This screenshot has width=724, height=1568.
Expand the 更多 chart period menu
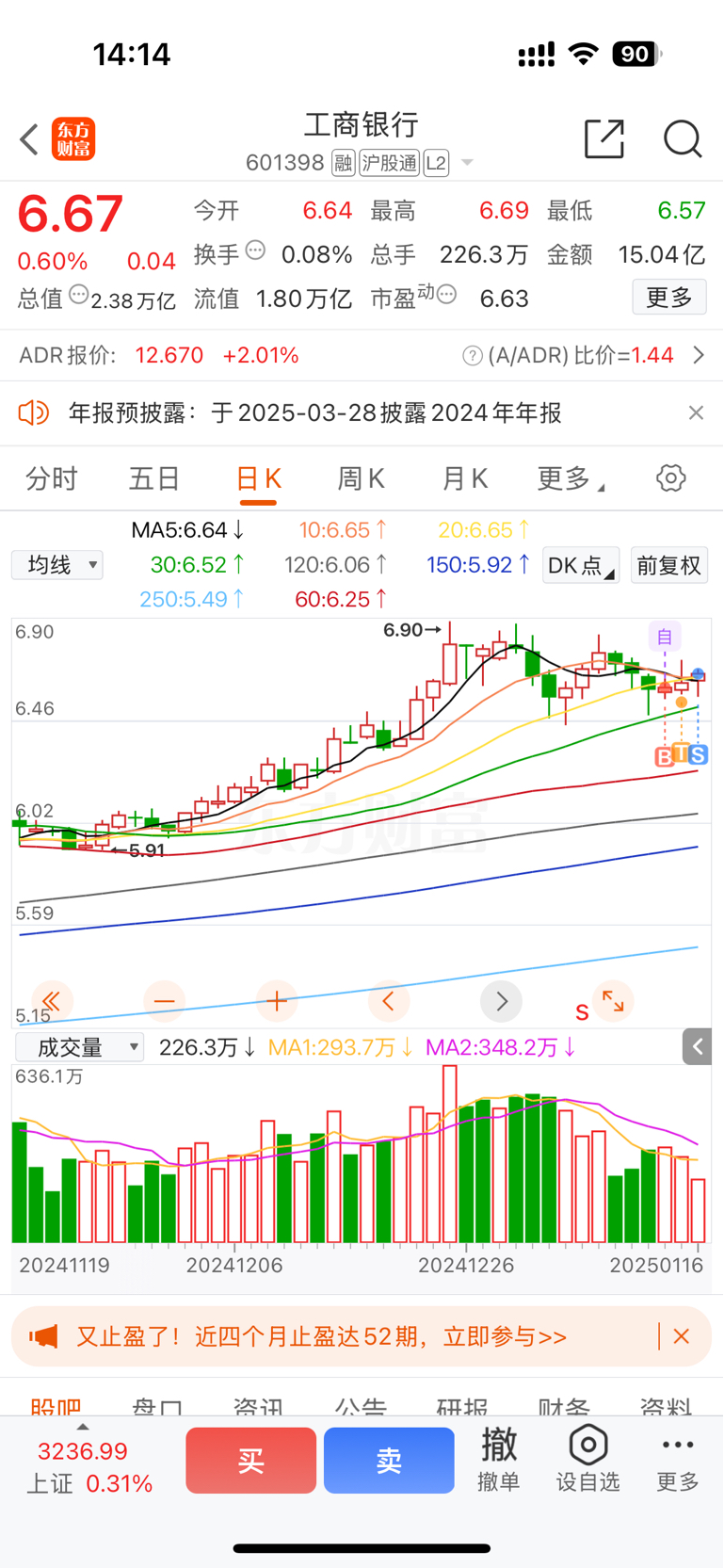point(570,478)
